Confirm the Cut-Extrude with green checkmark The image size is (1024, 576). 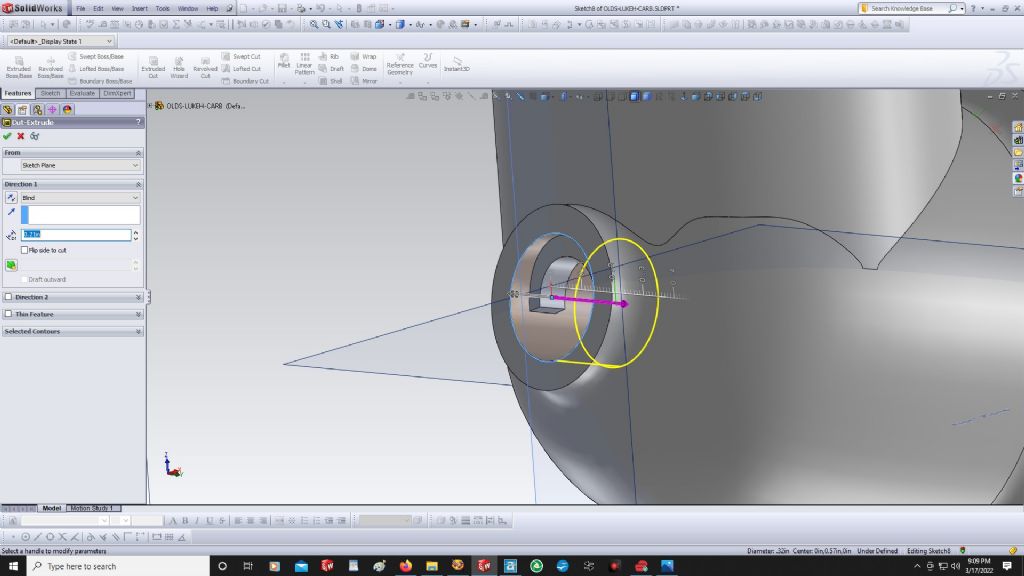coord(8,136)
